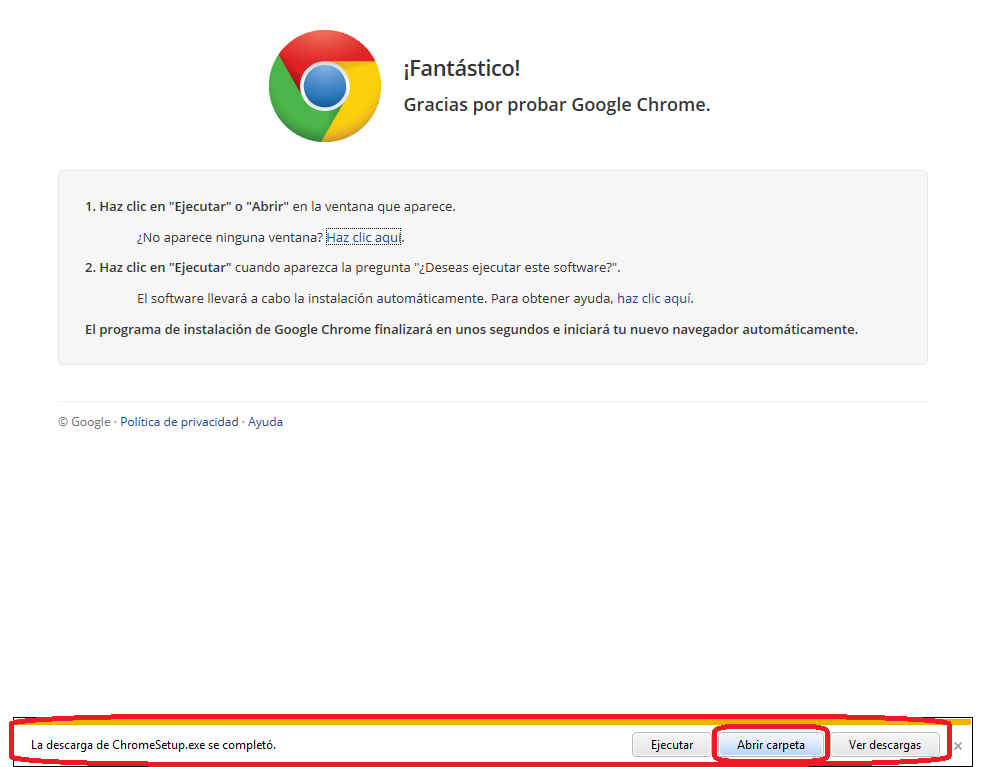Click 'Gracias por probar Google Chrome' text

(556, 105)
